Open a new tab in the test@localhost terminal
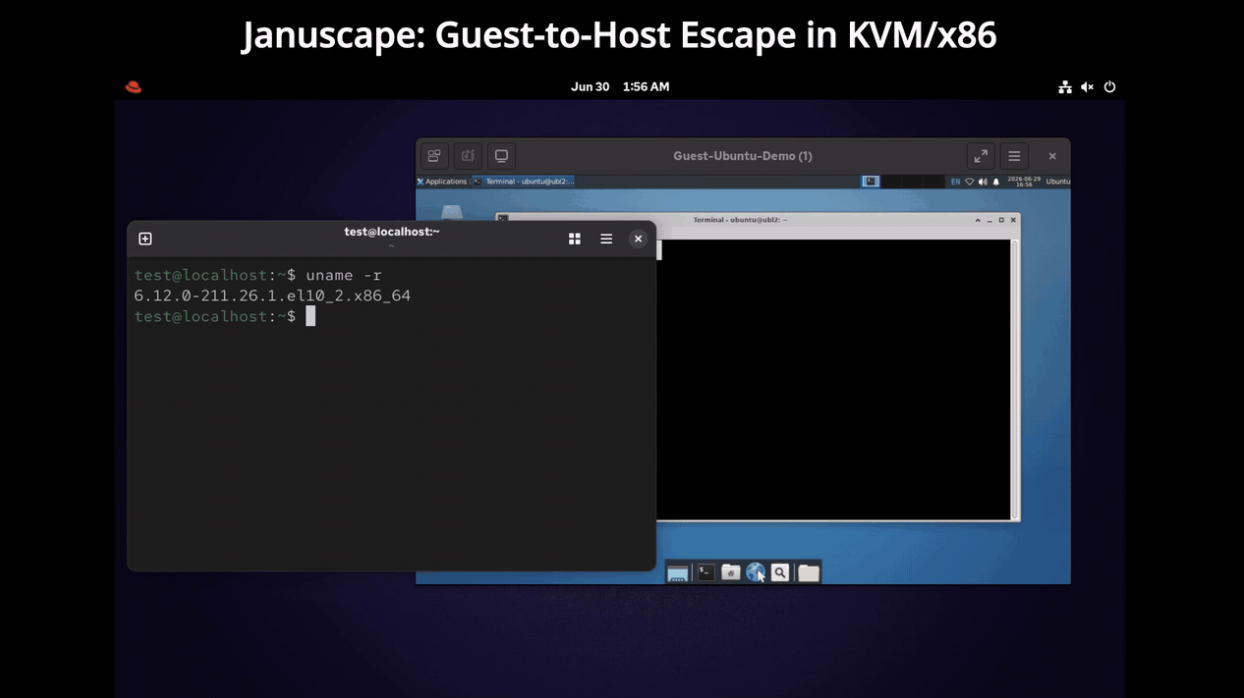Image resolution: width=1244 pixels, height=698 pixels. [x=145, y=239]
